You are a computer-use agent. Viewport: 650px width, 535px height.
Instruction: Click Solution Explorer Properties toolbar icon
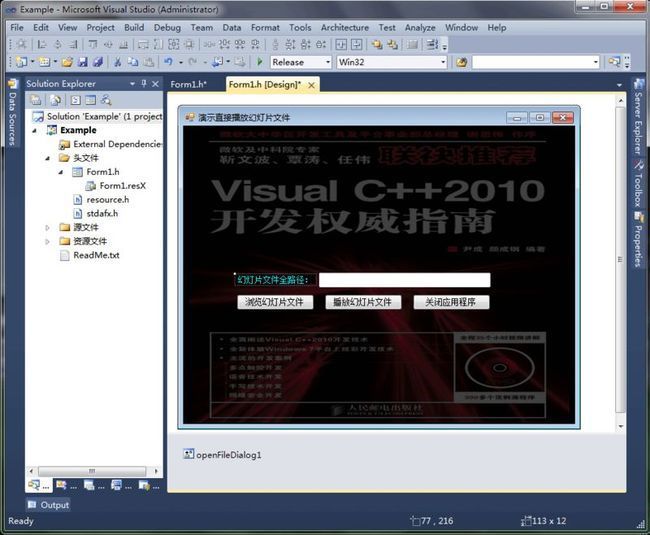point(36,100)
